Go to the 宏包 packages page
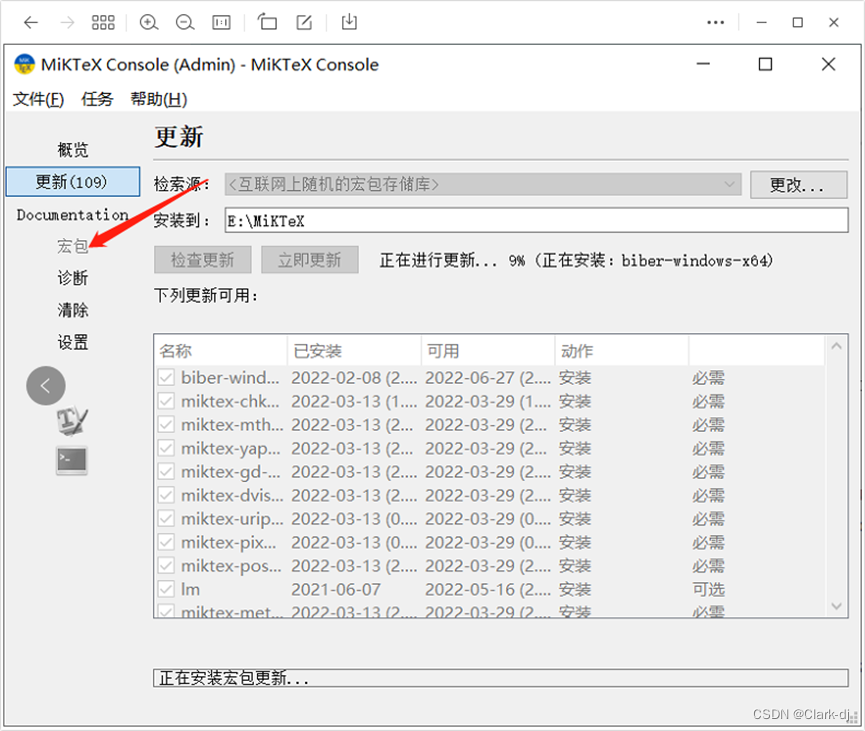The width and height of the screenshot is (865, 731). click(73, 246)
